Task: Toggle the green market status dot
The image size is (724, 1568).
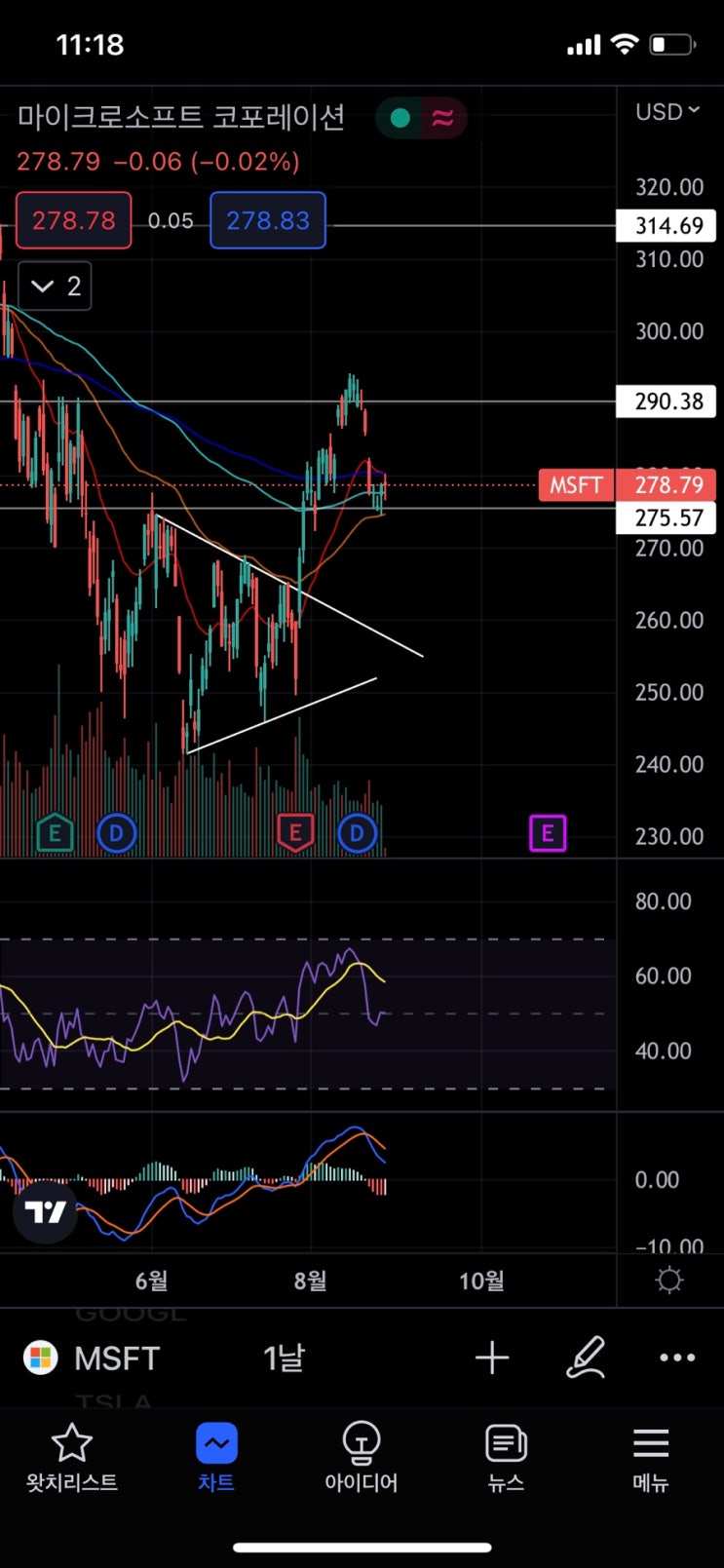Action: [x=400, y=119]
